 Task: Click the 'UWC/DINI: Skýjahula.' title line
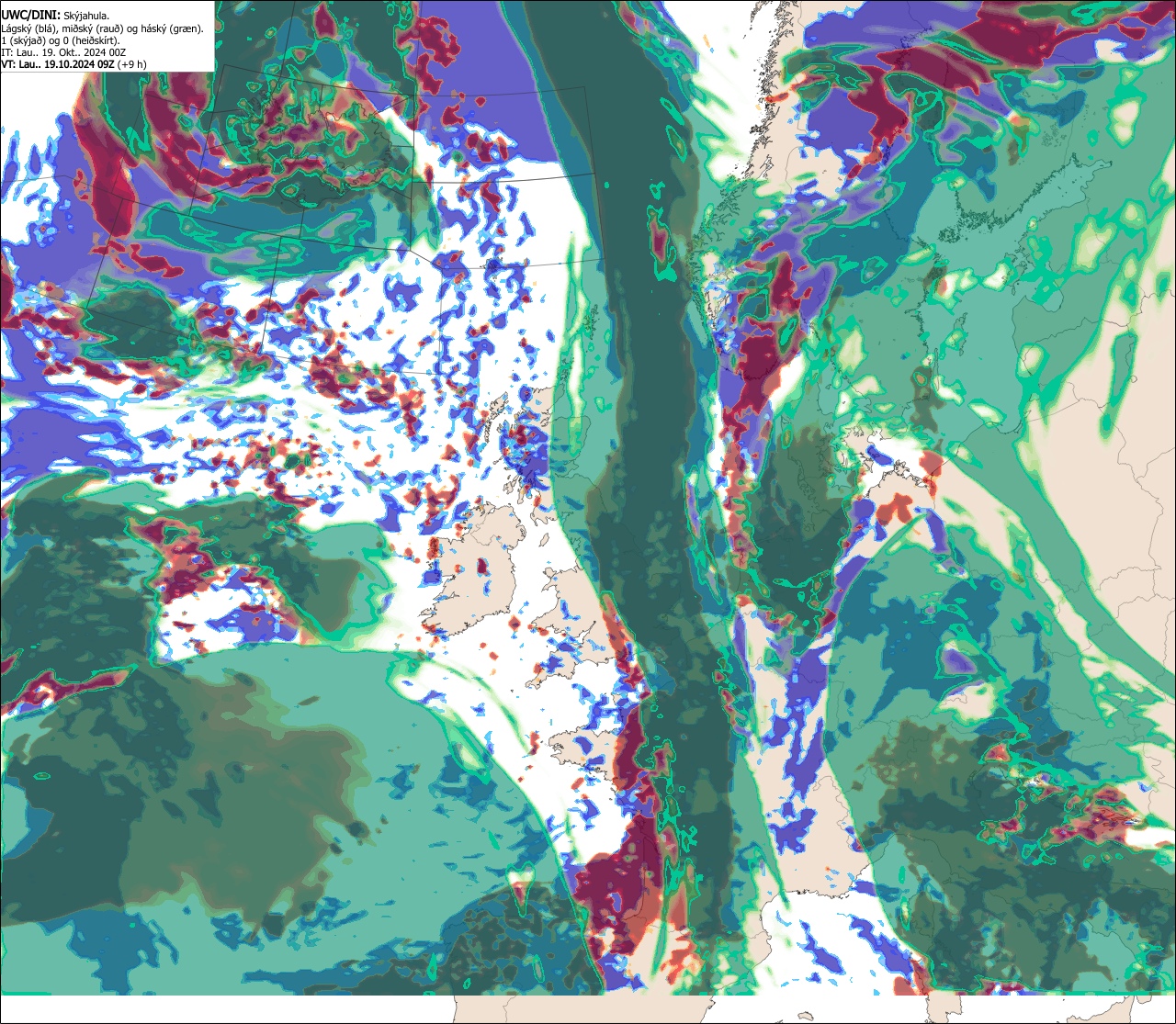55,15
